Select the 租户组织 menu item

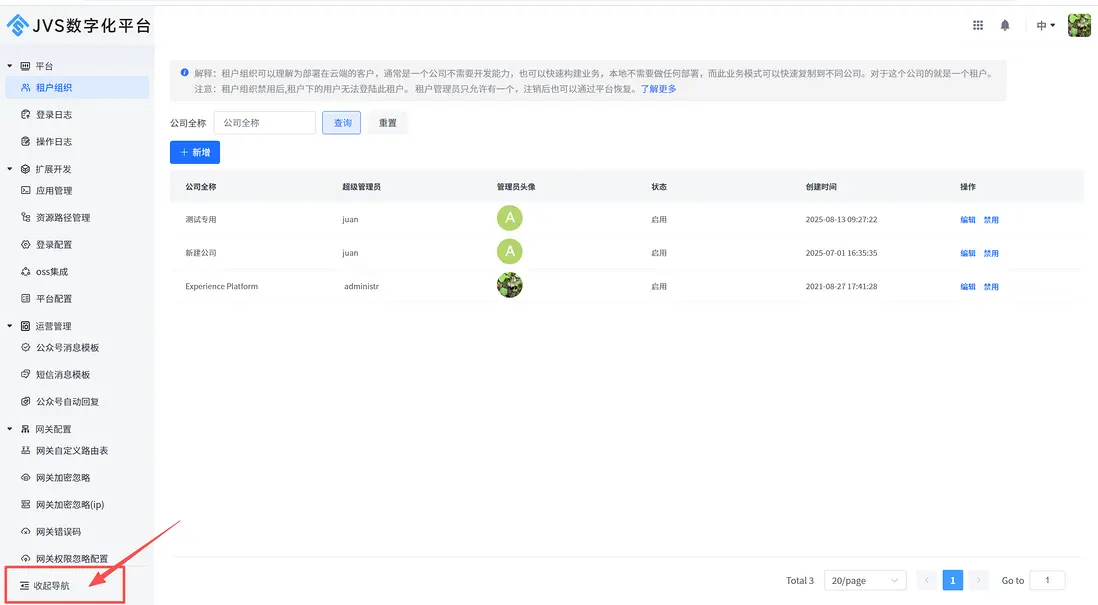pyautogui.click(x=77, y=88)
